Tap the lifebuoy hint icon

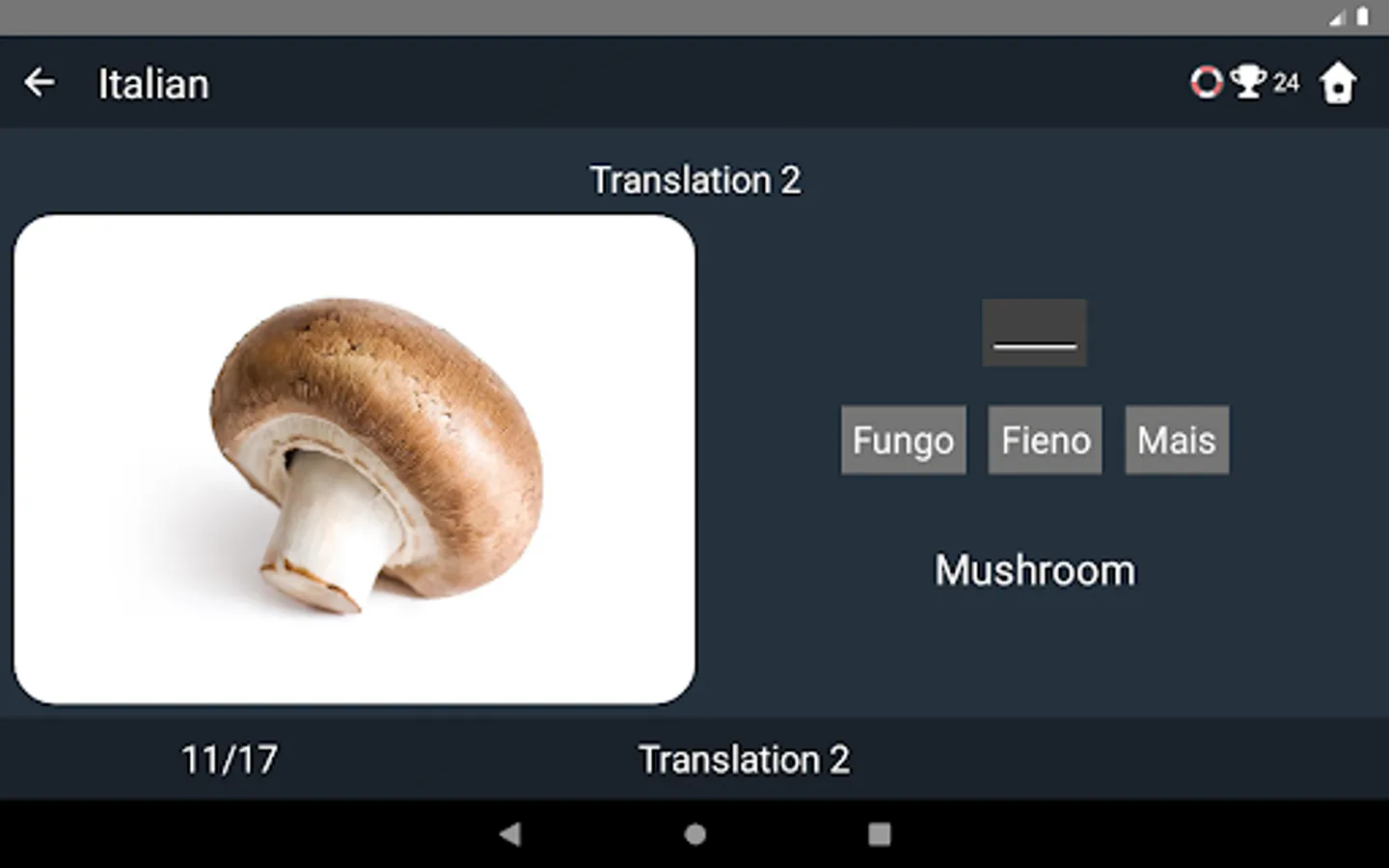1207,82
